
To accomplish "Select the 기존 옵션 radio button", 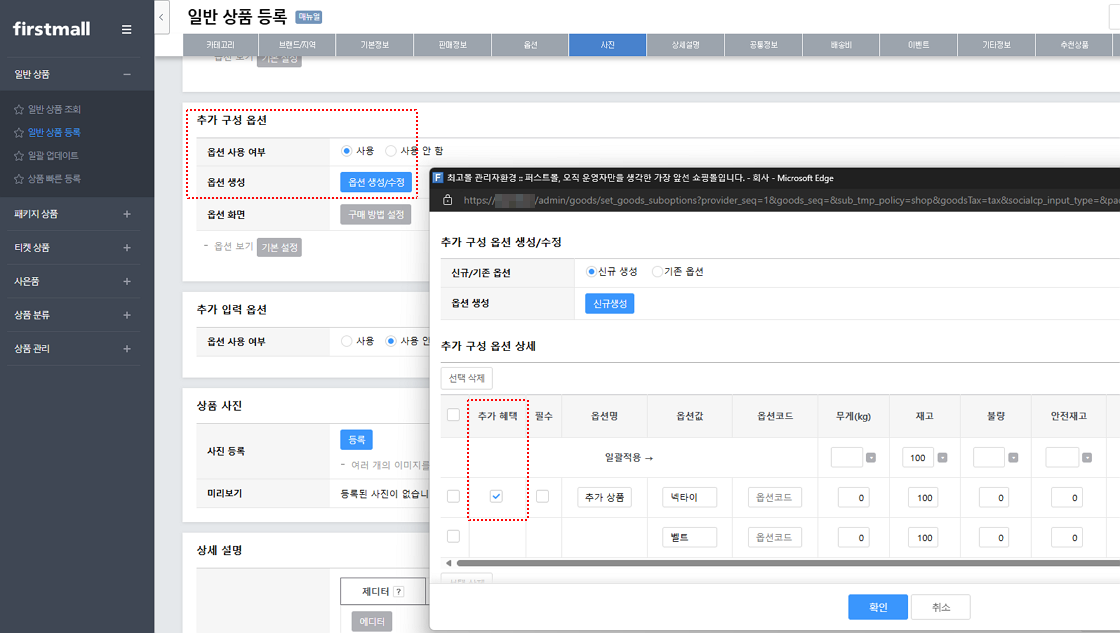I will pyautogui.click(x=657, y=271).
